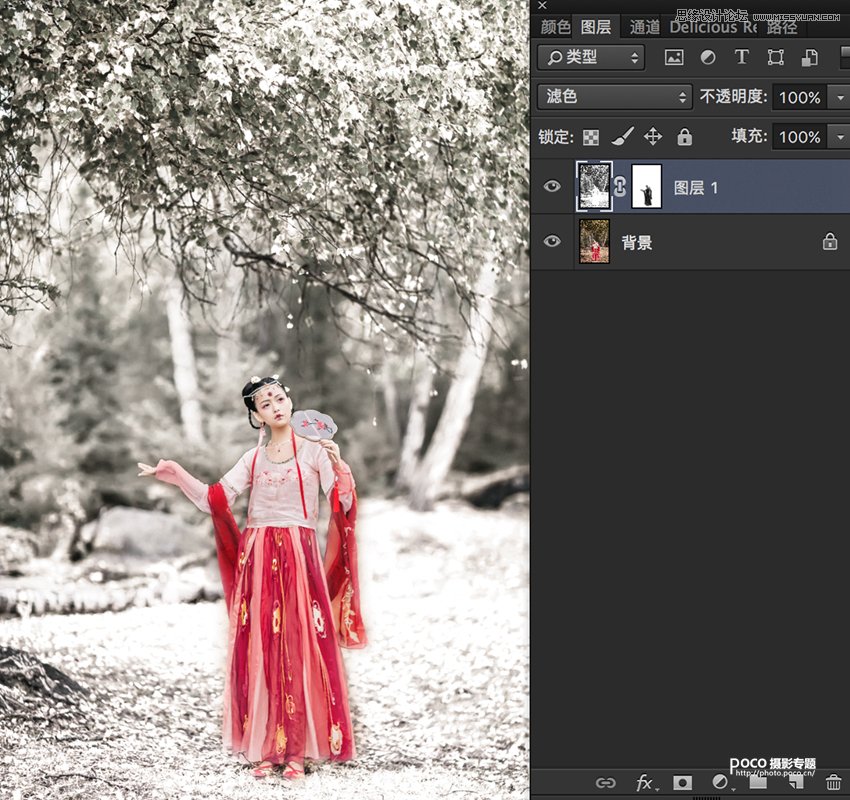
Task: Click the 填充 fill value field
Action: click(x=799, y=137)
